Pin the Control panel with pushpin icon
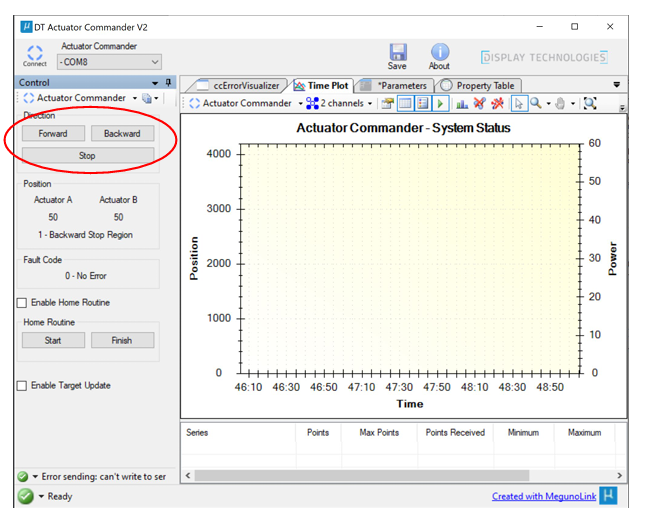The width and height of the screenshot is (645, 514). pyautogui.click(x=168, y=83)
